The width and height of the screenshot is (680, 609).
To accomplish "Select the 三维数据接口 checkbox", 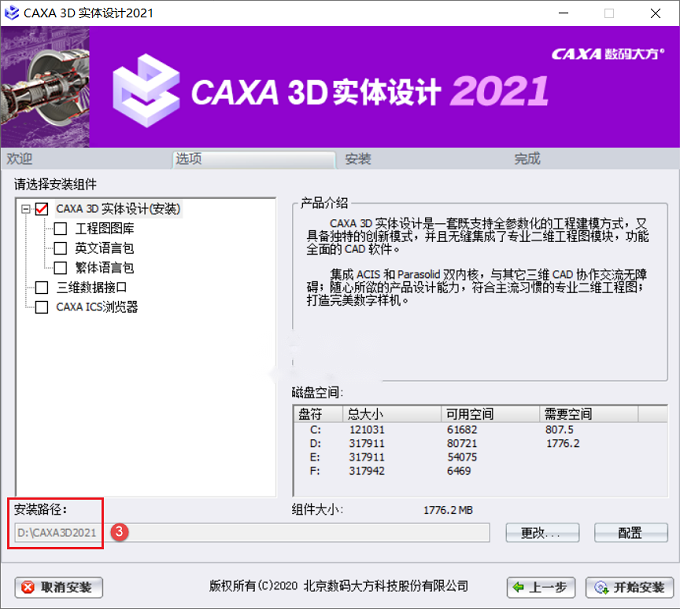I will click(42, 287).
